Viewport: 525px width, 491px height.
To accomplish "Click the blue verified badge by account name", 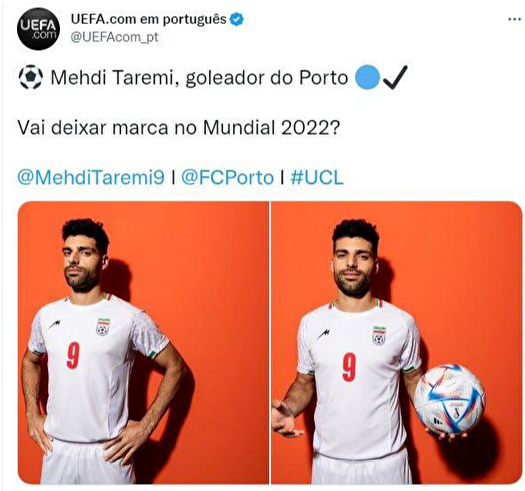I will click(x=236, y=19).
